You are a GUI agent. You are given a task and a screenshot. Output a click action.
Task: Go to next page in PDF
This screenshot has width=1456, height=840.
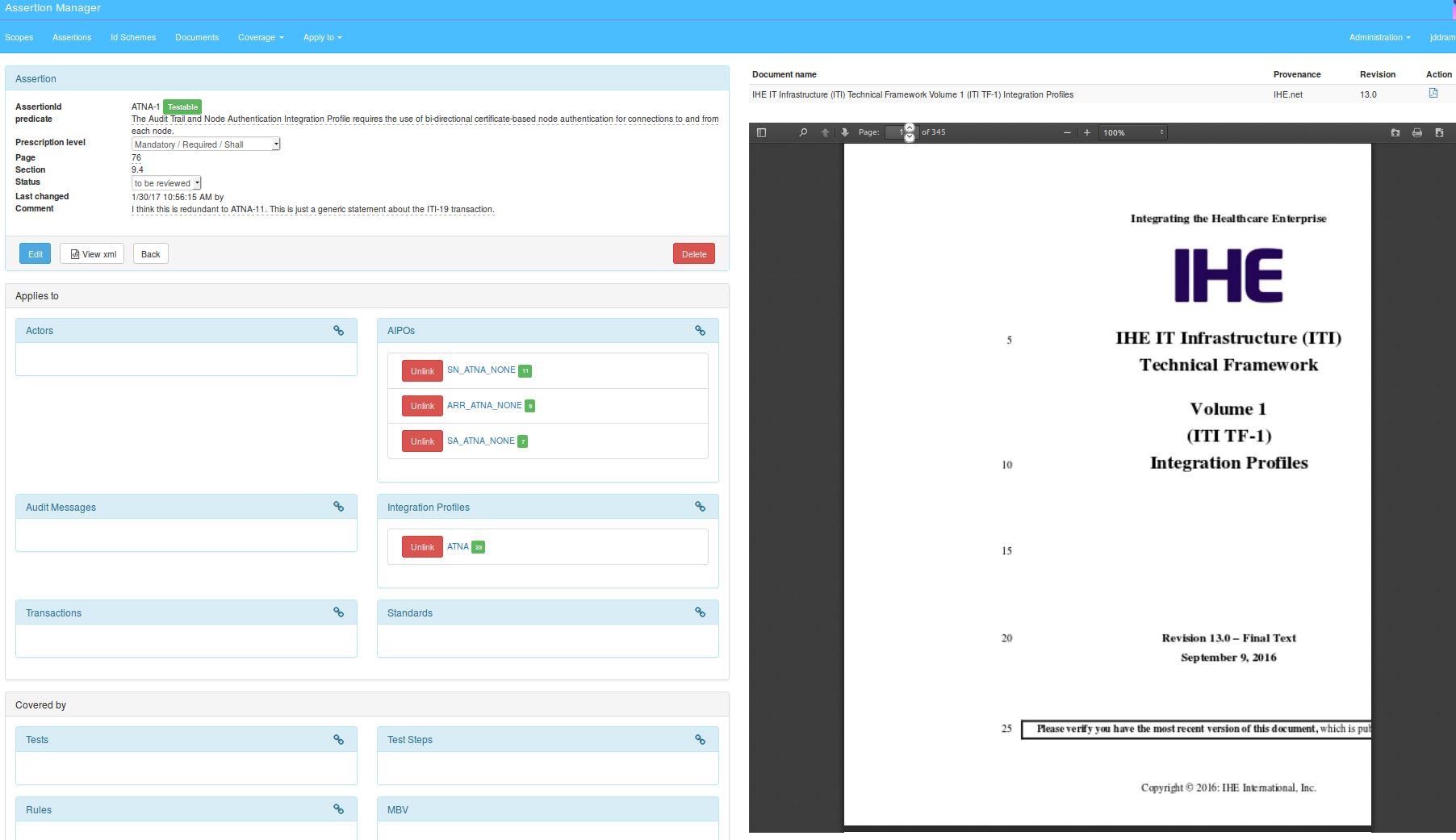point(845,132)
